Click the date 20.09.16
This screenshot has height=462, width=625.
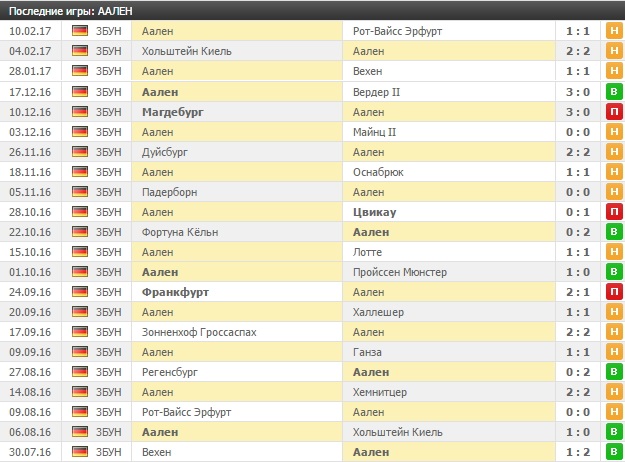coord(30,312)
